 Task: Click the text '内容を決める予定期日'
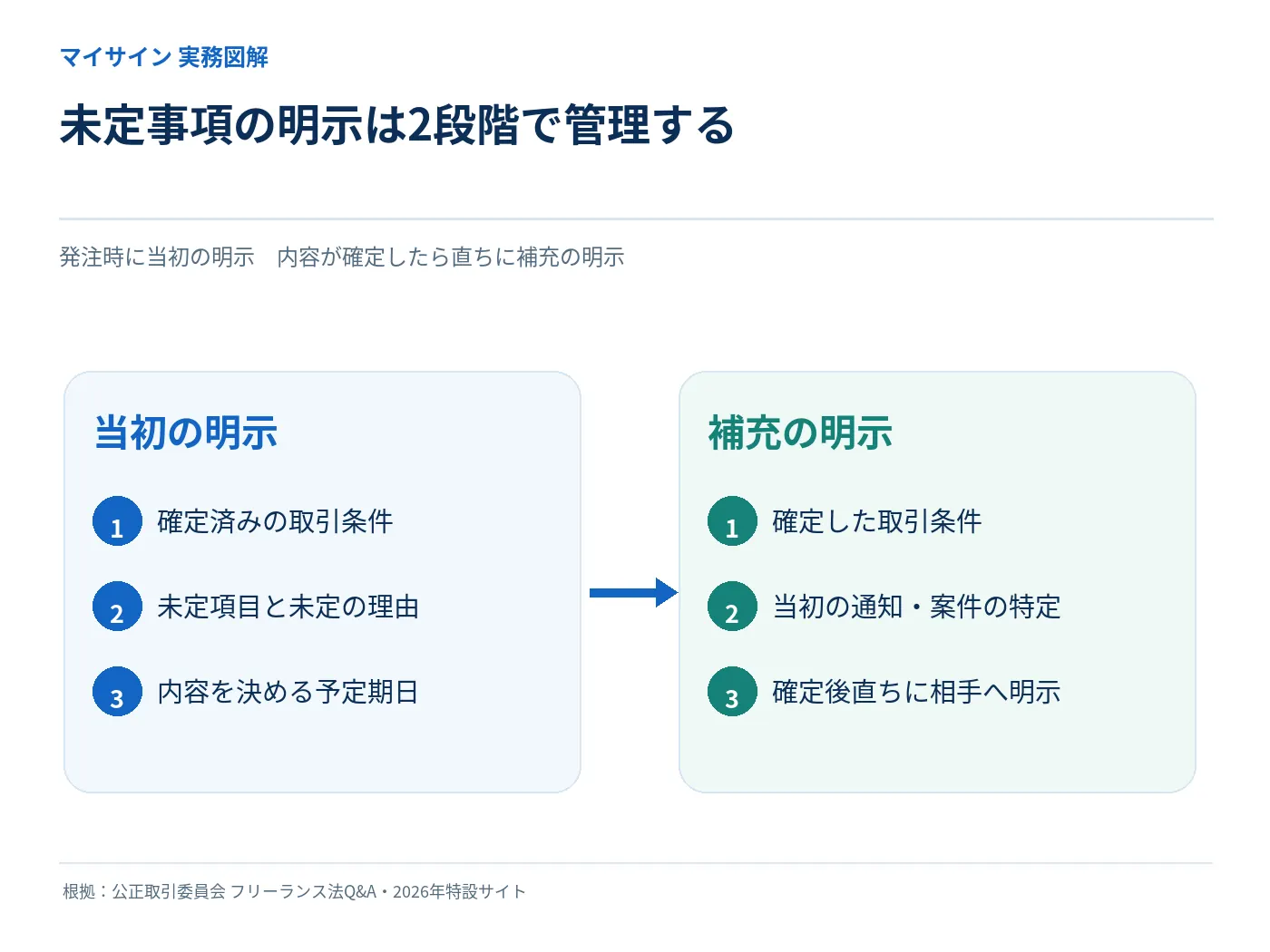coord(288,692)
